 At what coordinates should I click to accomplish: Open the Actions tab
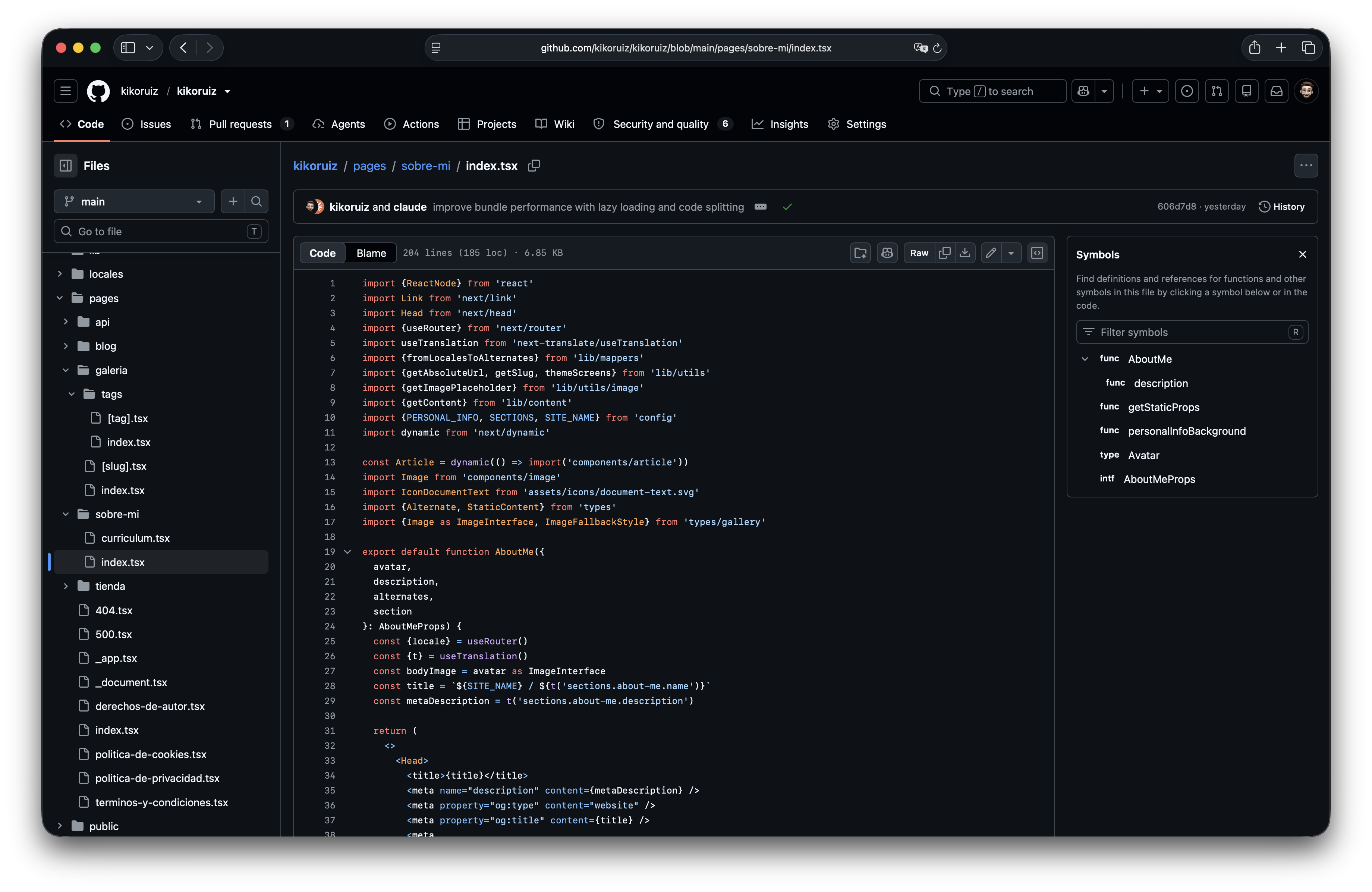pyautogui.click(x=412, y=124)
